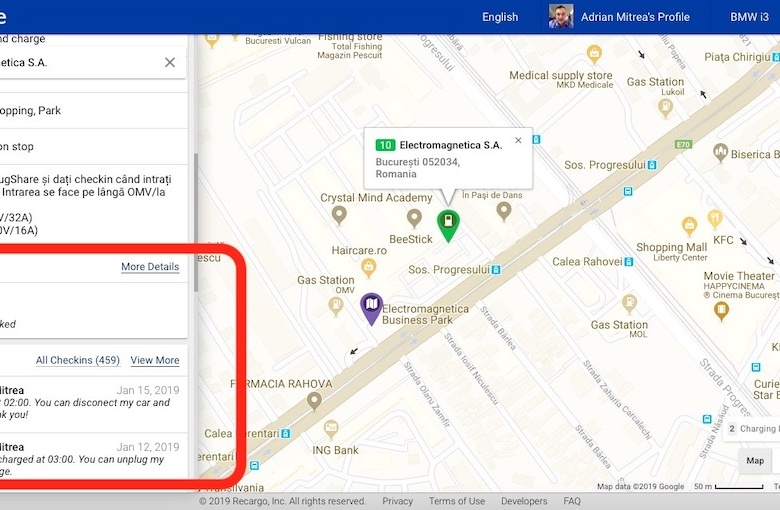Open Adrian Mitrea's Profile menu

[620, 17]
